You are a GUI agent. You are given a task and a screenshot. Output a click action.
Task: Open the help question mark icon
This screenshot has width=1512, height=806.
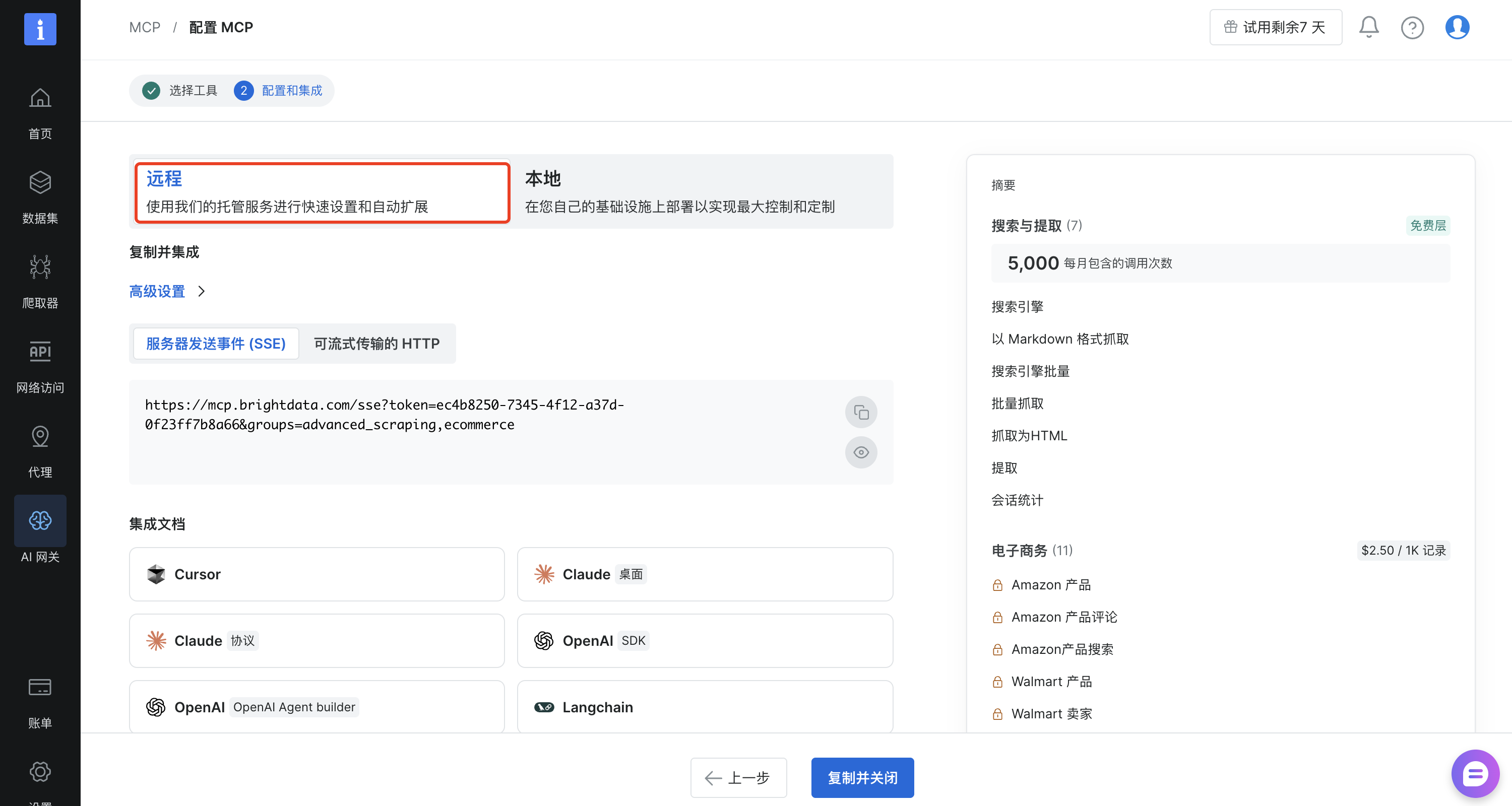click(x=1412, y=27)
